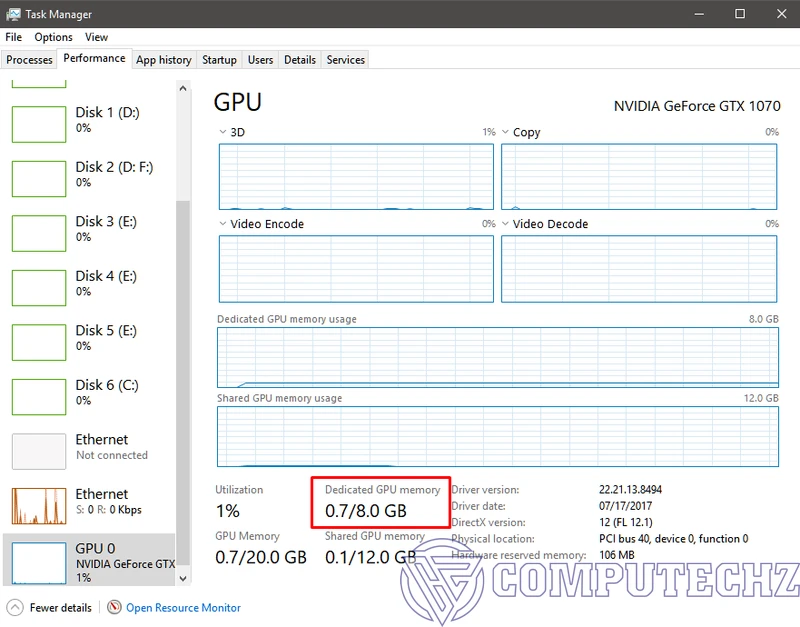Click the 12.0 GB shared graph maximum

[x=761, y=398]
